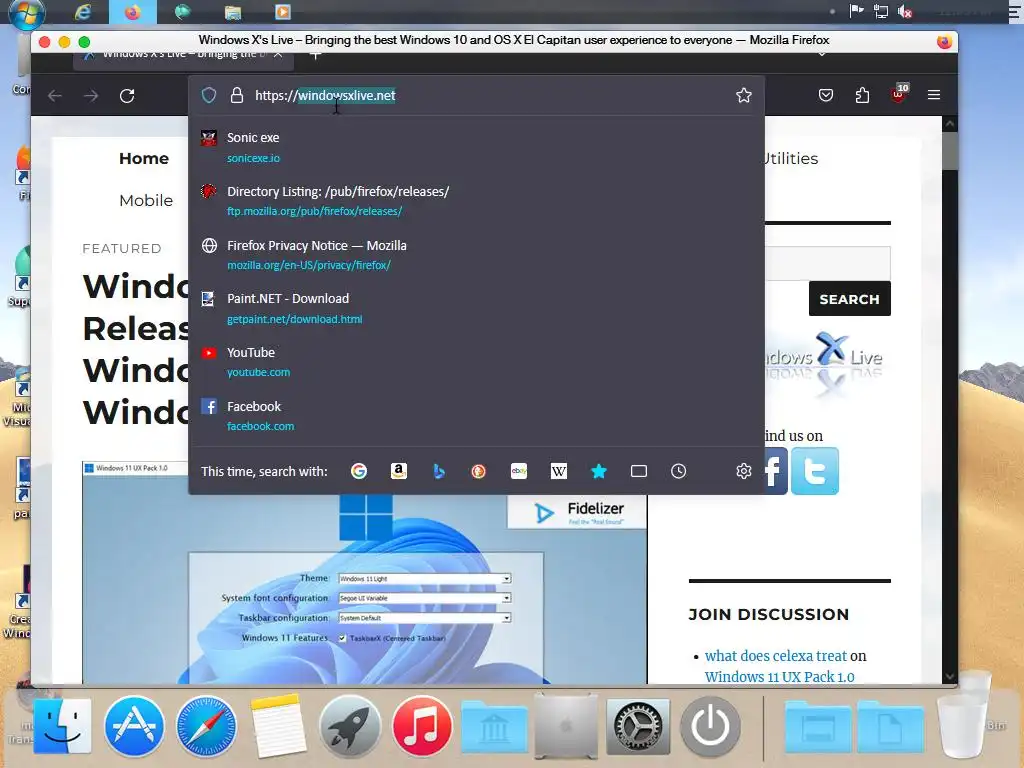This screenshot has height=768, width=1024.
Task: Search this time with Amazon
Action: 399,471
